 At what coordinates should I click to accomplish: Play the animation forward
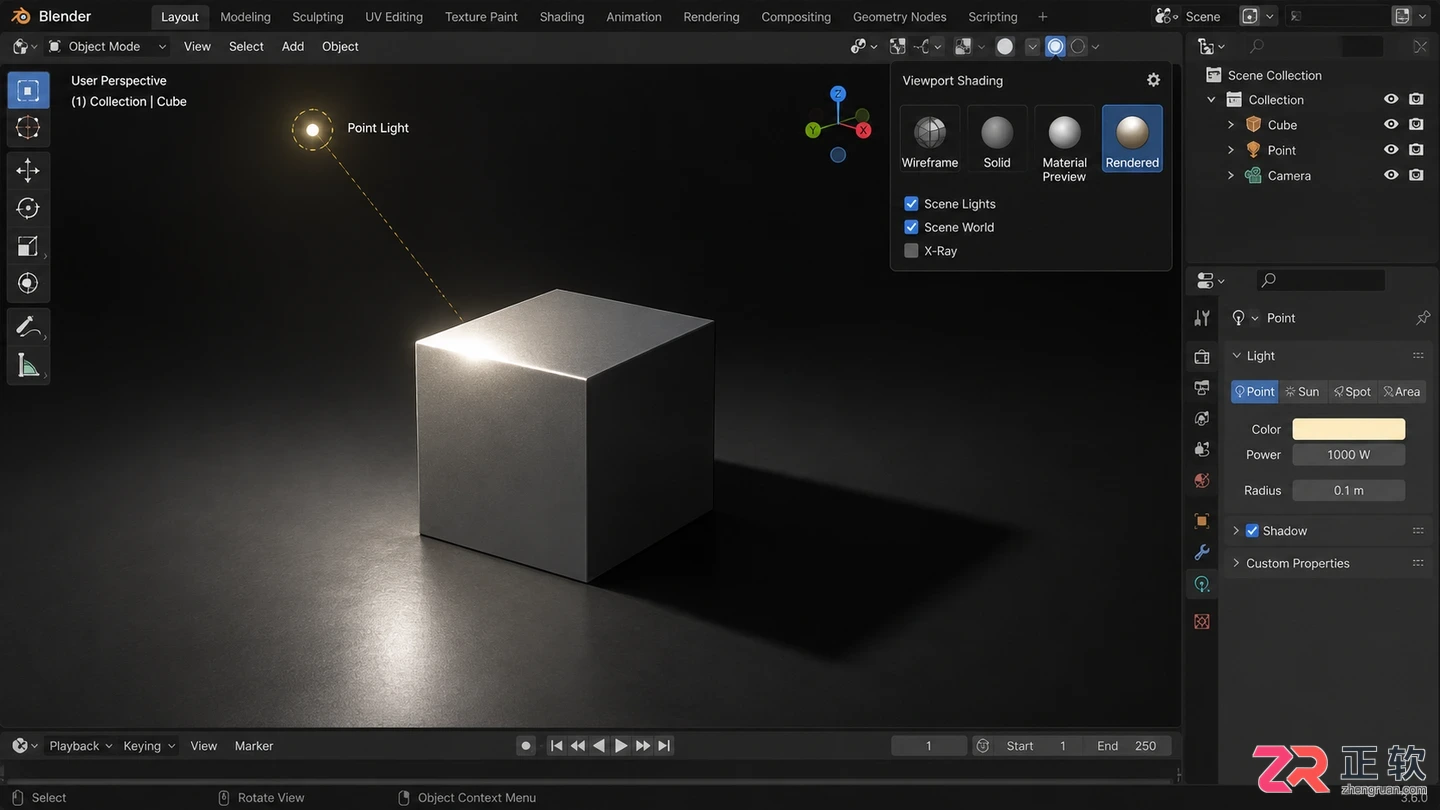pyautogui.click(x=621, y=746)
